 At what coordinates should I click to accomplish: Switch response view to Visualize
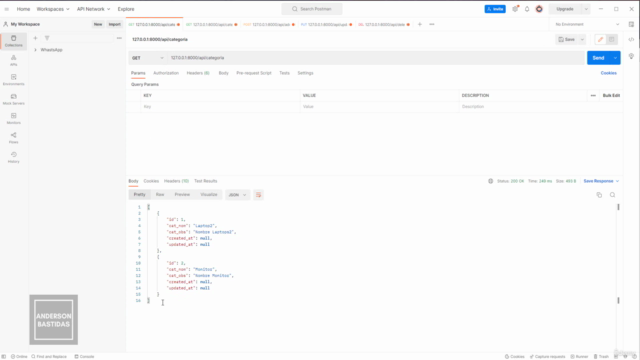pyautogui.click(x=209, y=195)
